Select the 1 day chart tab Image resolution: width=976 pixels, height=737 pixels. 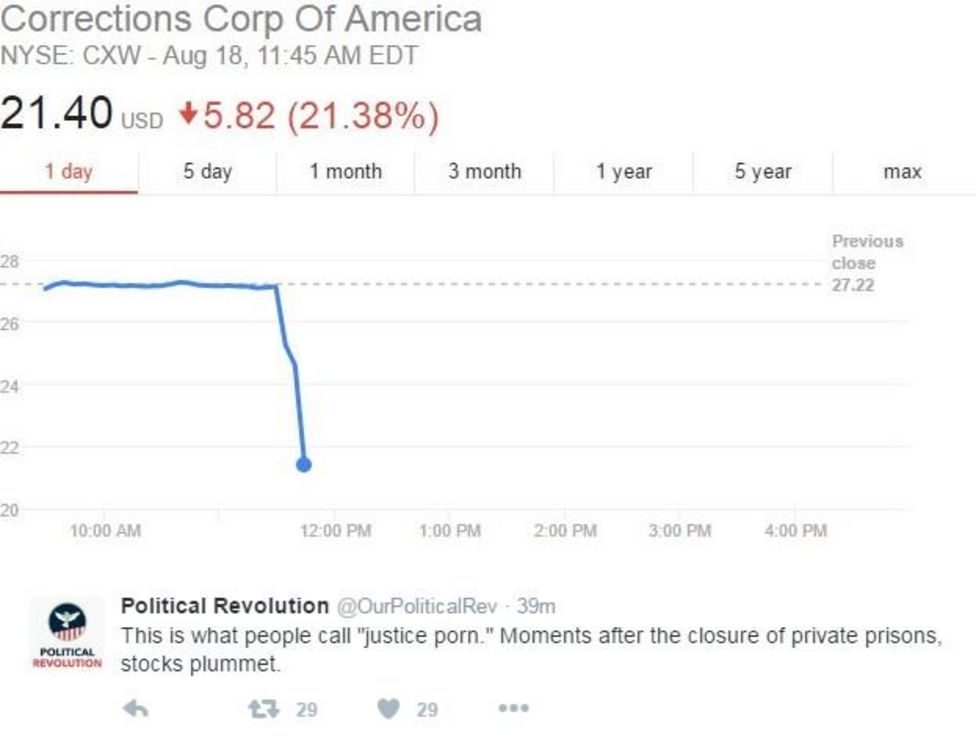(x=68, y=172)
